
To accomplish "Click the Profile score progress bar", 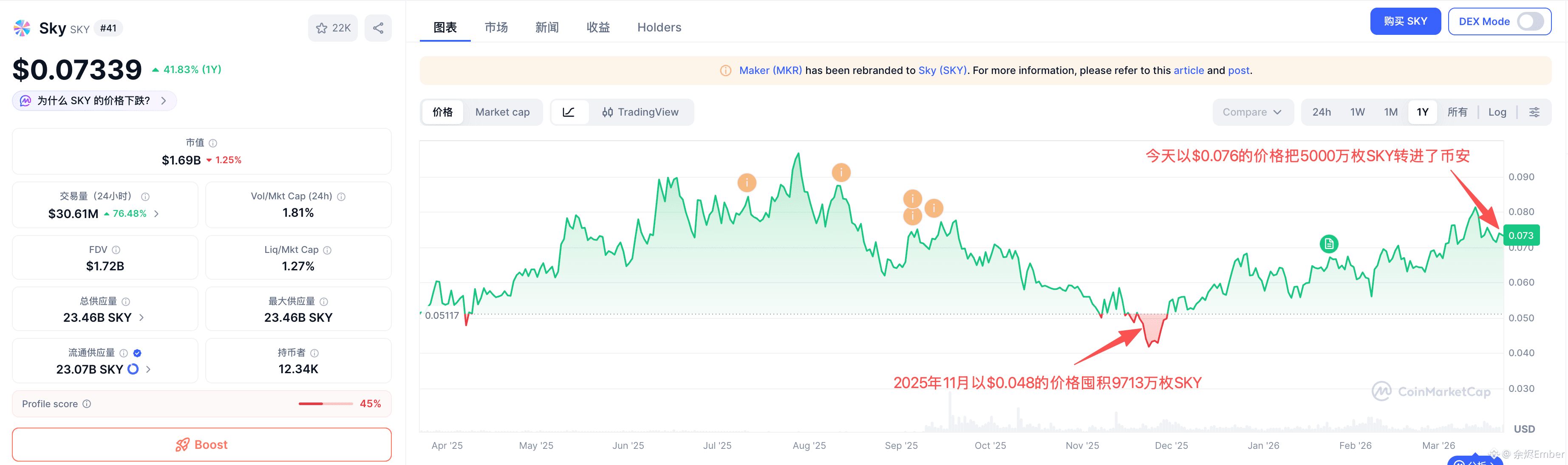I will (x=325, y=404).
